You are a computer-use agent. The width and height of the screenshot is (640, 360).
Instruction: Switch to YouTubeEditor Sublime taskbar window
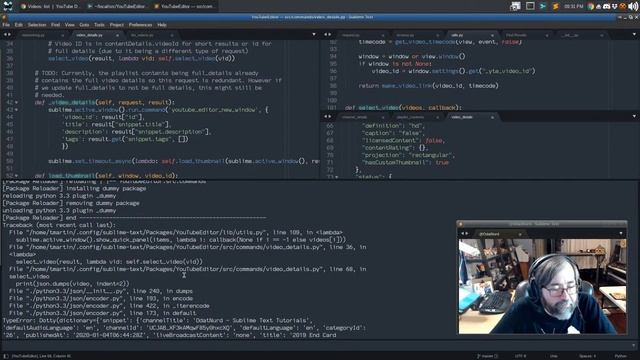(184, 7)
